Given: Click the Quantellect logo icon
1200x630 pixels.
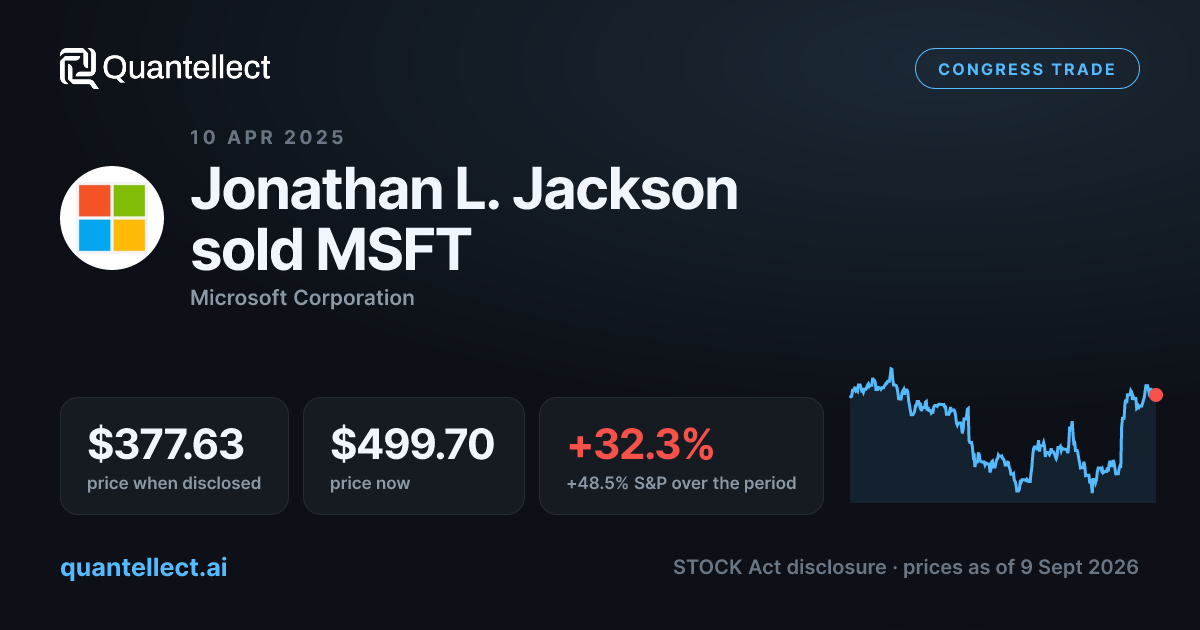Looking at the screenshot, I should click(x=78, y=68).
